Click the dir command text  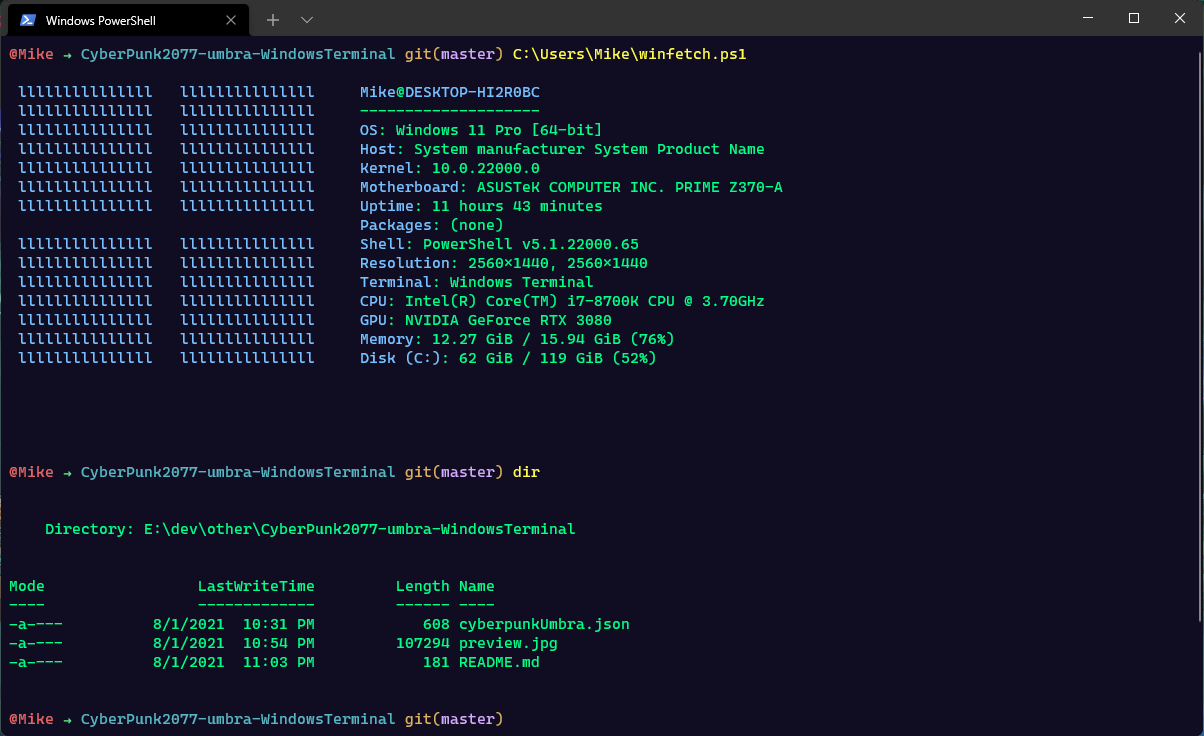(x=526, y=472)
